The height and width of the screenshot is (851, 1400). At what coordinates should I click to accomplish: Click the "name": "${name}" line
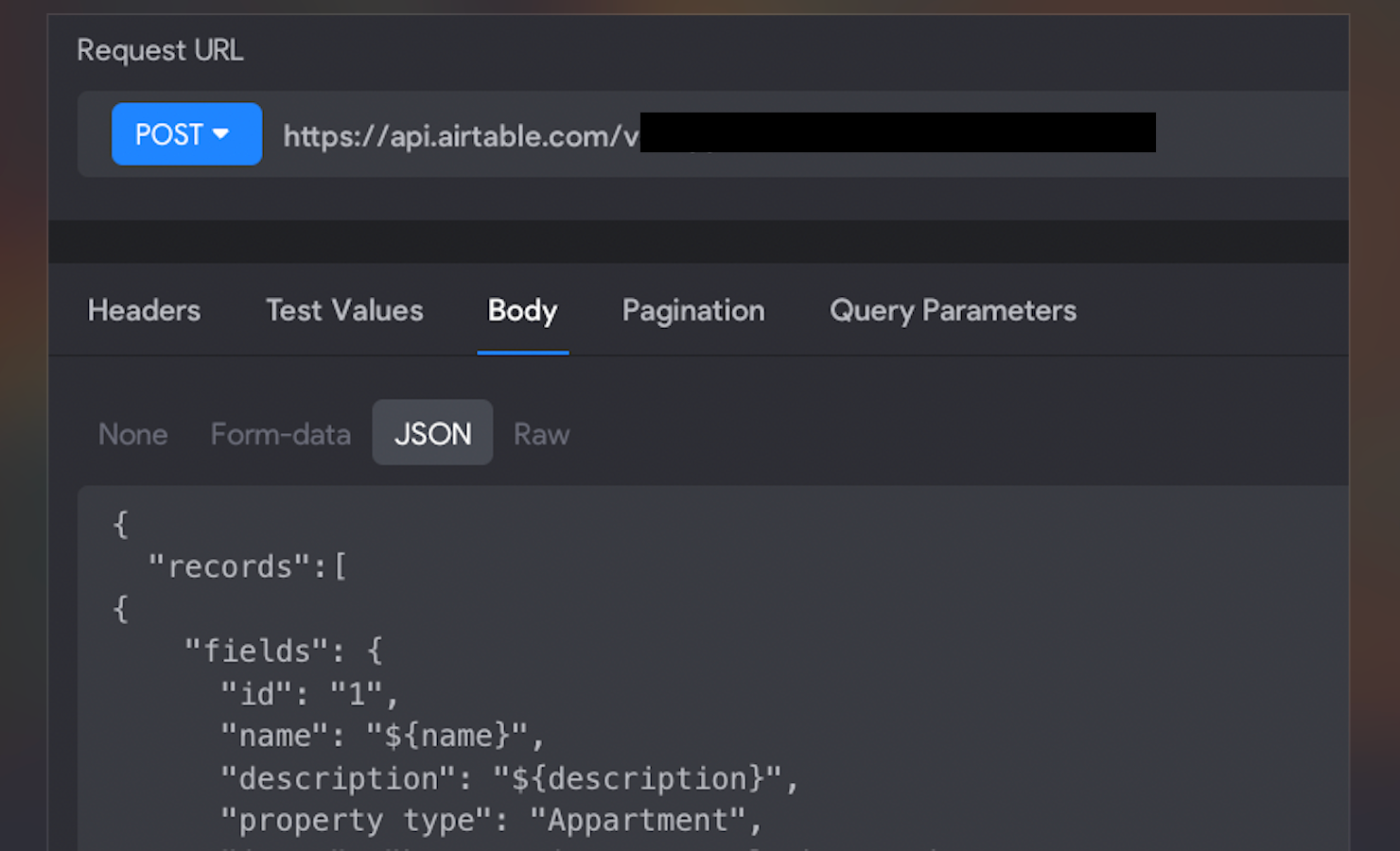(383, 736)
